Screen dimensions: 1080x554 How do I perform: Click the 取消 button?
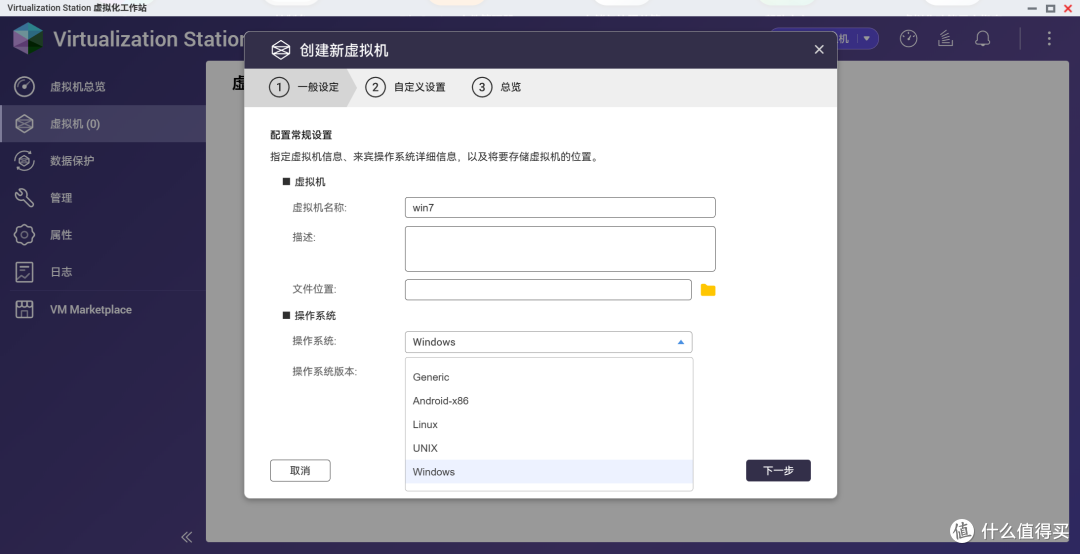click(300, 471)
